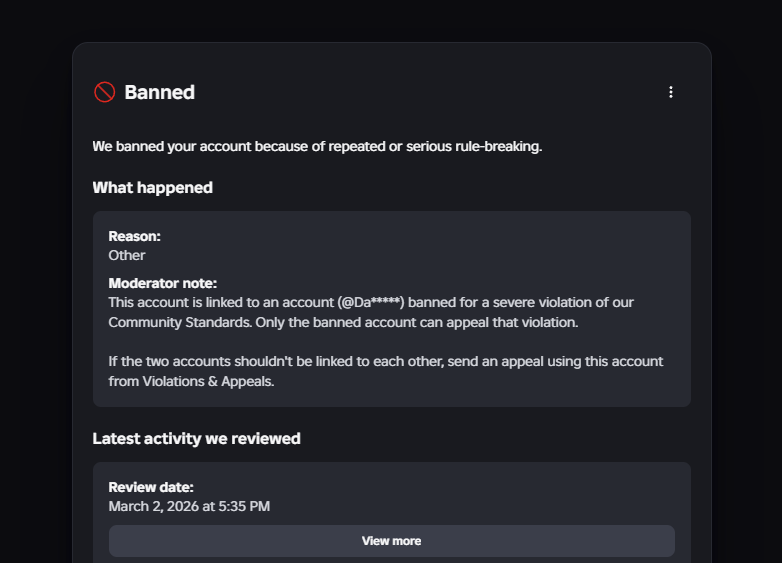The image size is (782, 563).
Task: Click the 'Reason:' label
Action: point(135,236)
